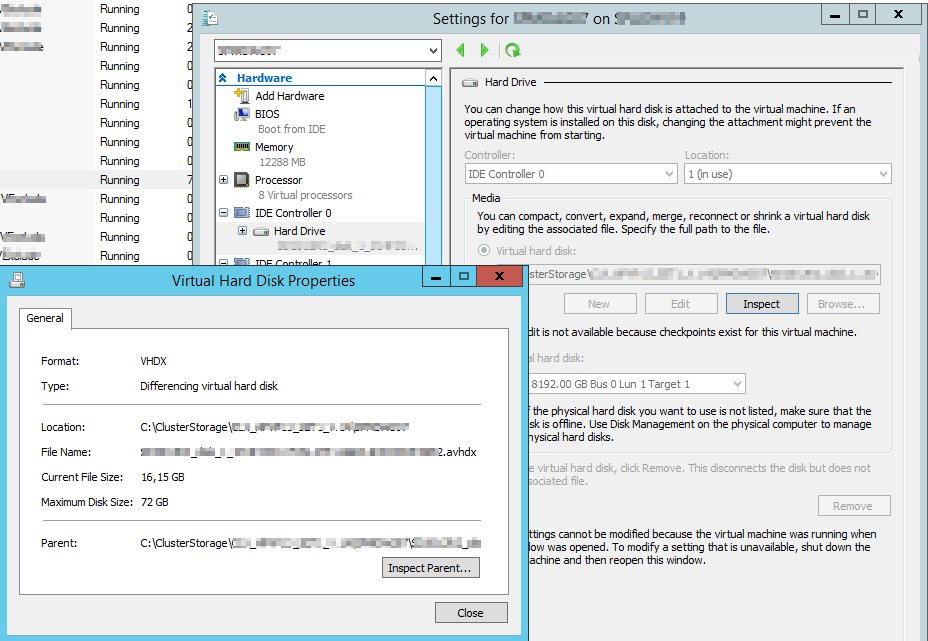928x641 pixels.
Task: Click the Inspect Parent... button
Action: pos(430,568)
